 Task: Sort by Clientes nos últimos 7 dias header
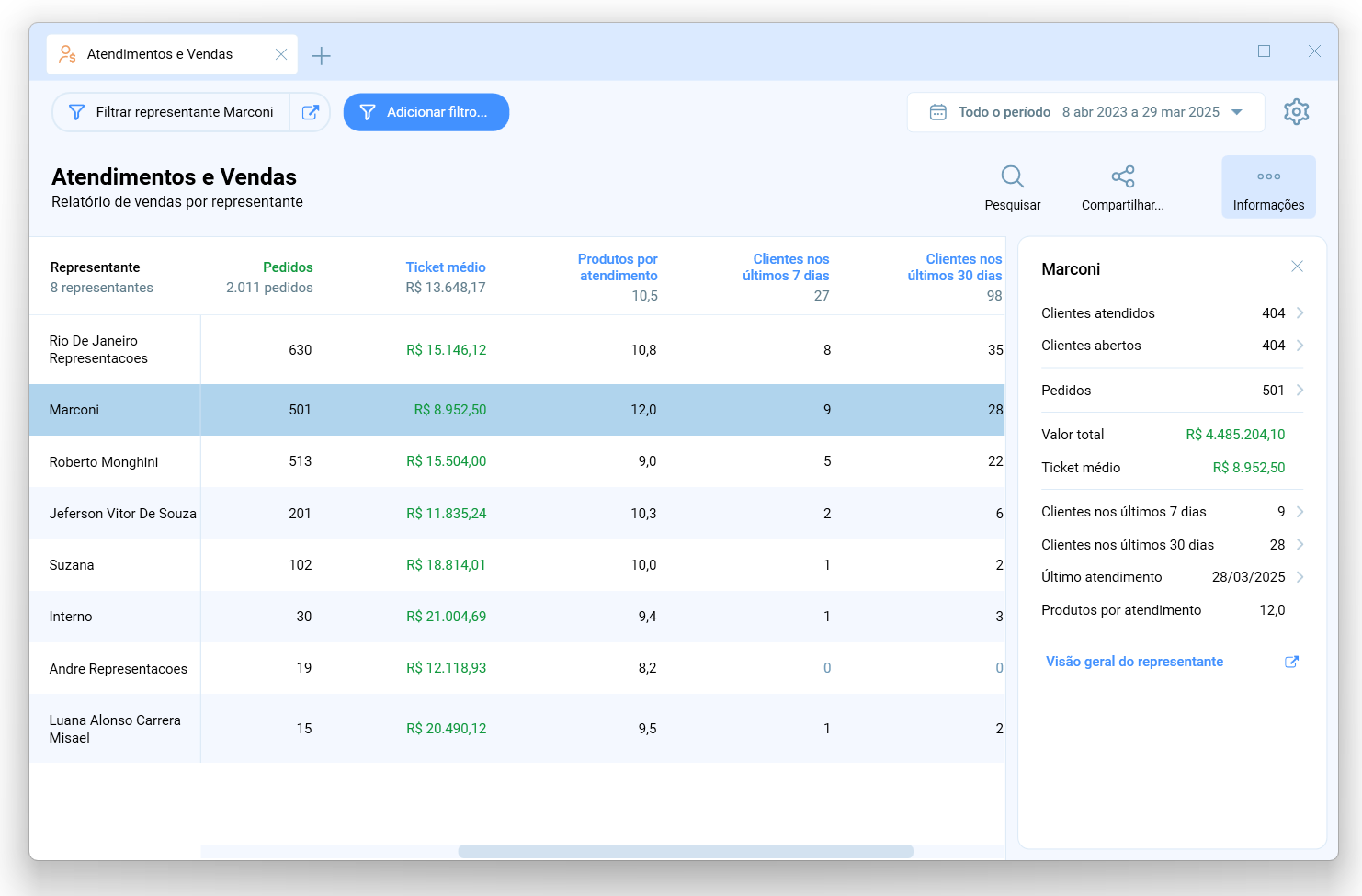click(x=786, y=267)
